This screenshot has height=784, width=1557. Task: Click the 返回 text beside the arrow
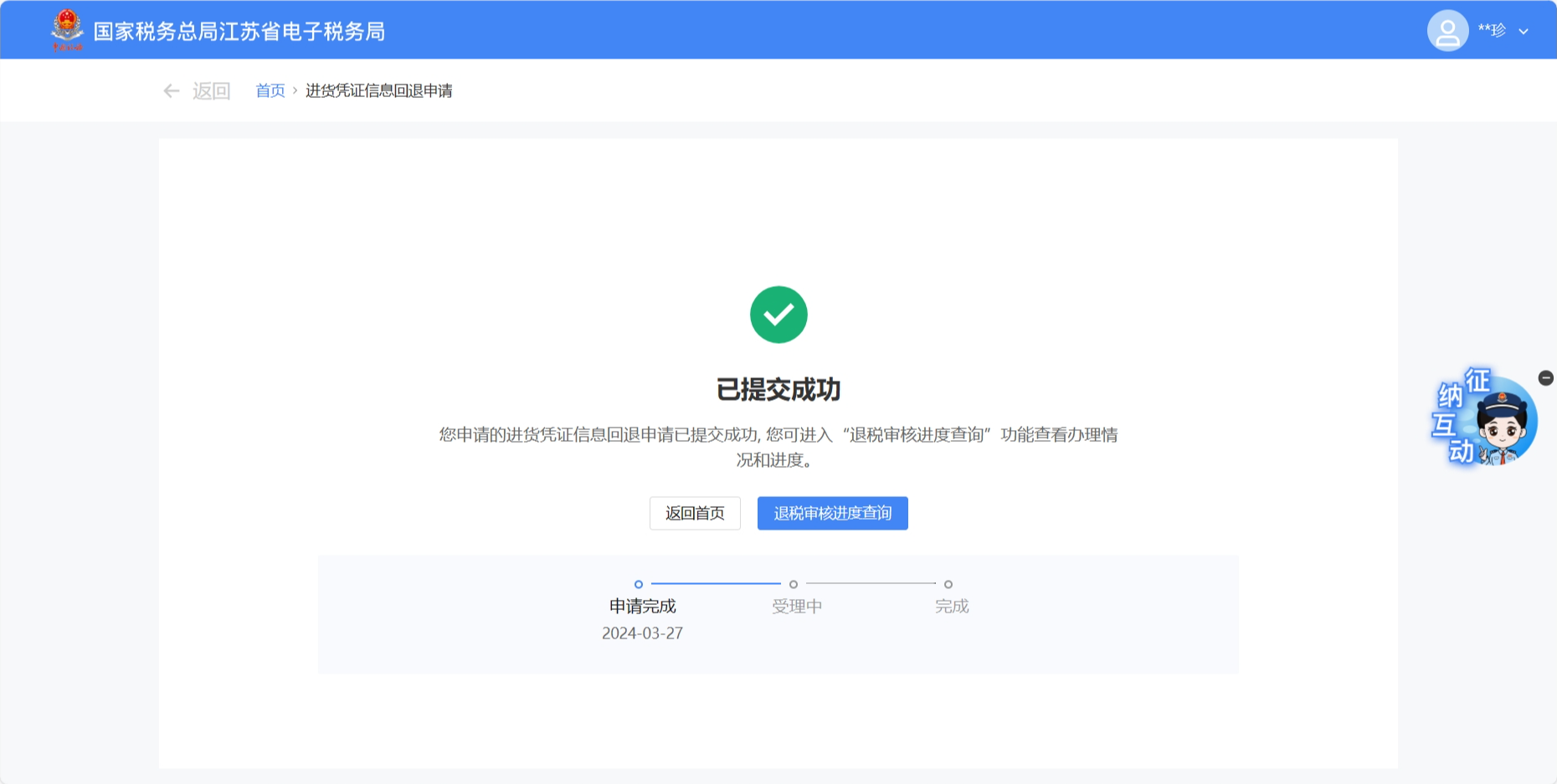click(211, 91)
